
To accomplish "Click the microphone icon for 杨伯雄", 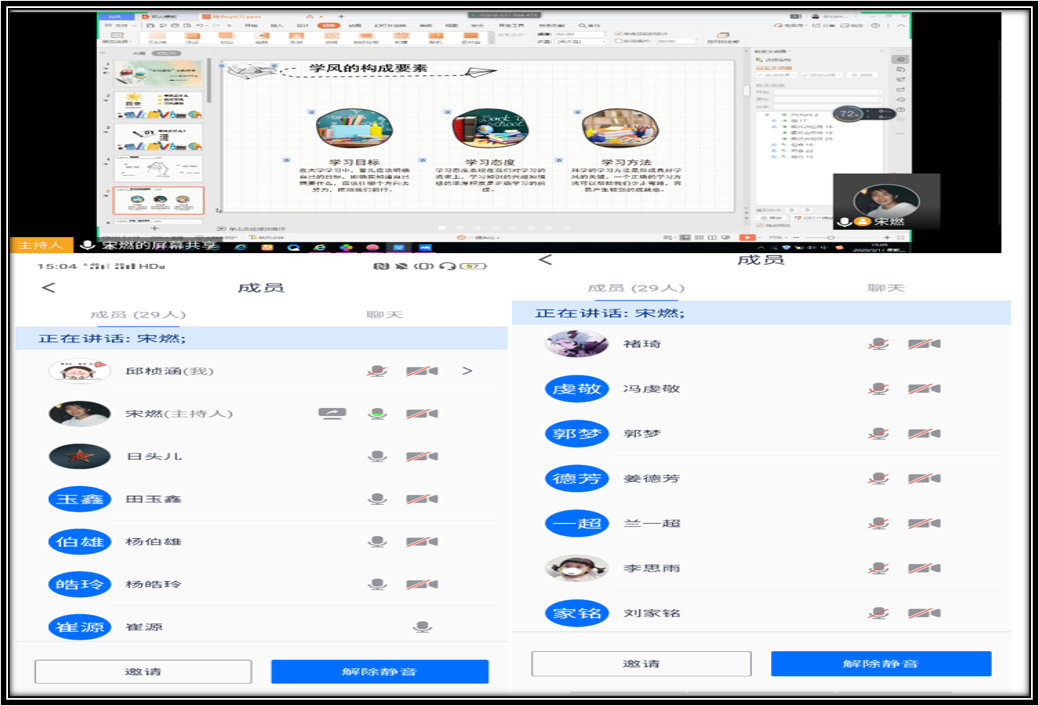I will point(377,542).
